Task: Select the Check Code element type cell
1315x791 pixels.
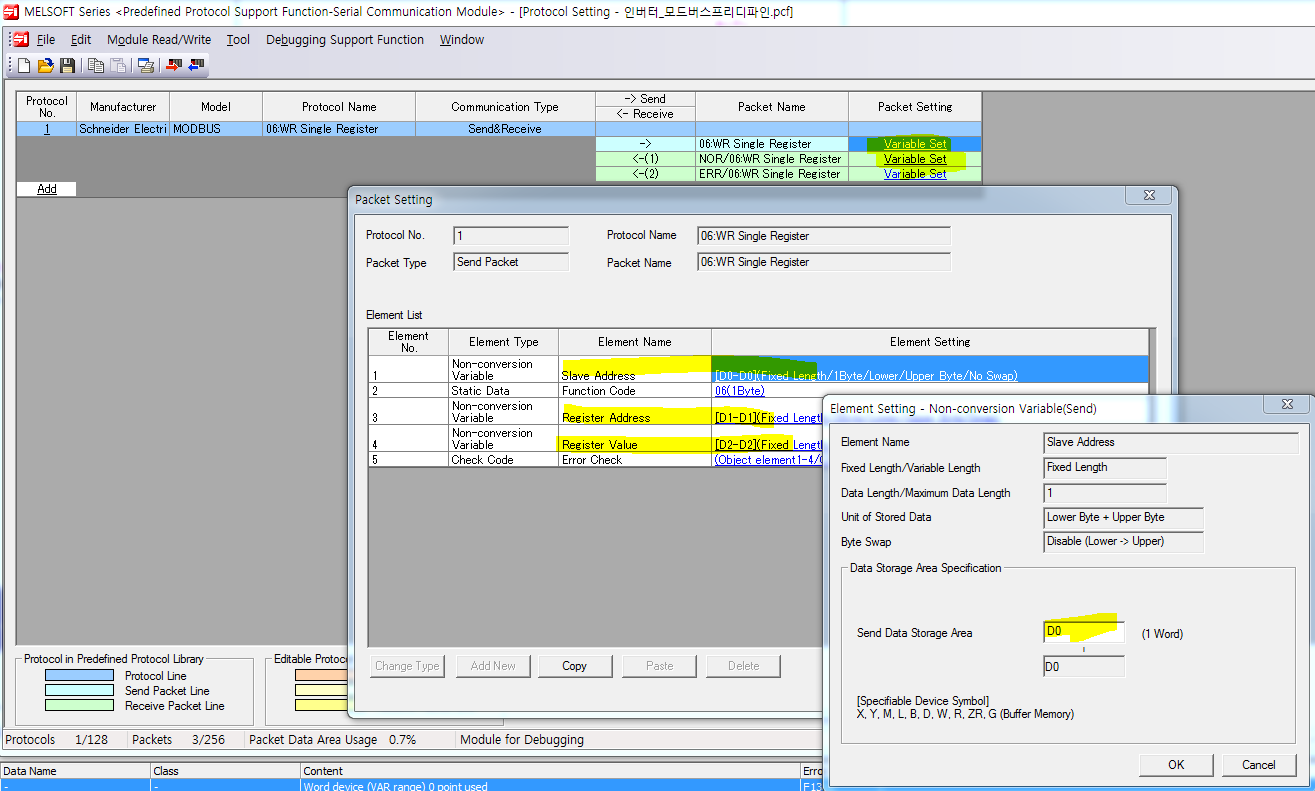Action: pos(503,460)
